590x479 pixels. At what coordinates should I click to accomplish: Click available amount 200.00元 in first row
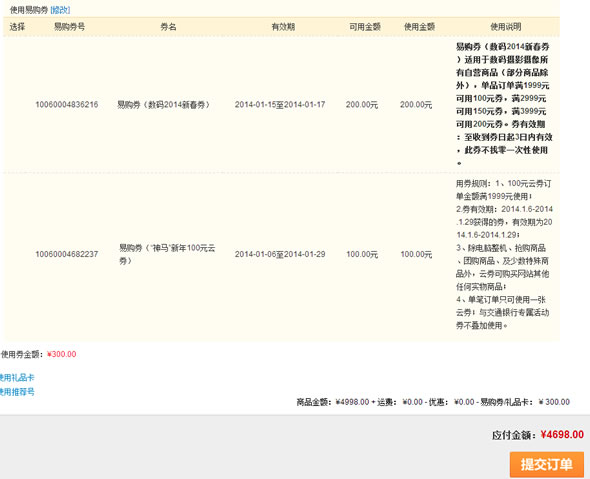(x=362, y=105)
